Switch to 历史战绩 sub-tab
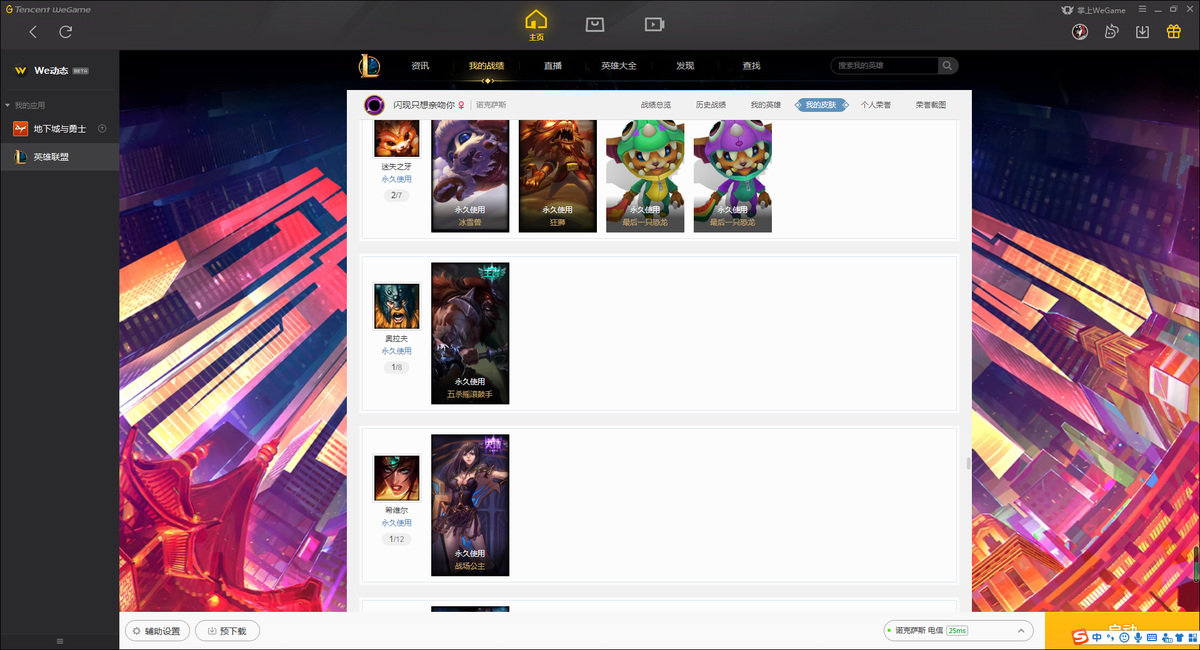Screen dimensions: 1200x650 click(711, 105)
